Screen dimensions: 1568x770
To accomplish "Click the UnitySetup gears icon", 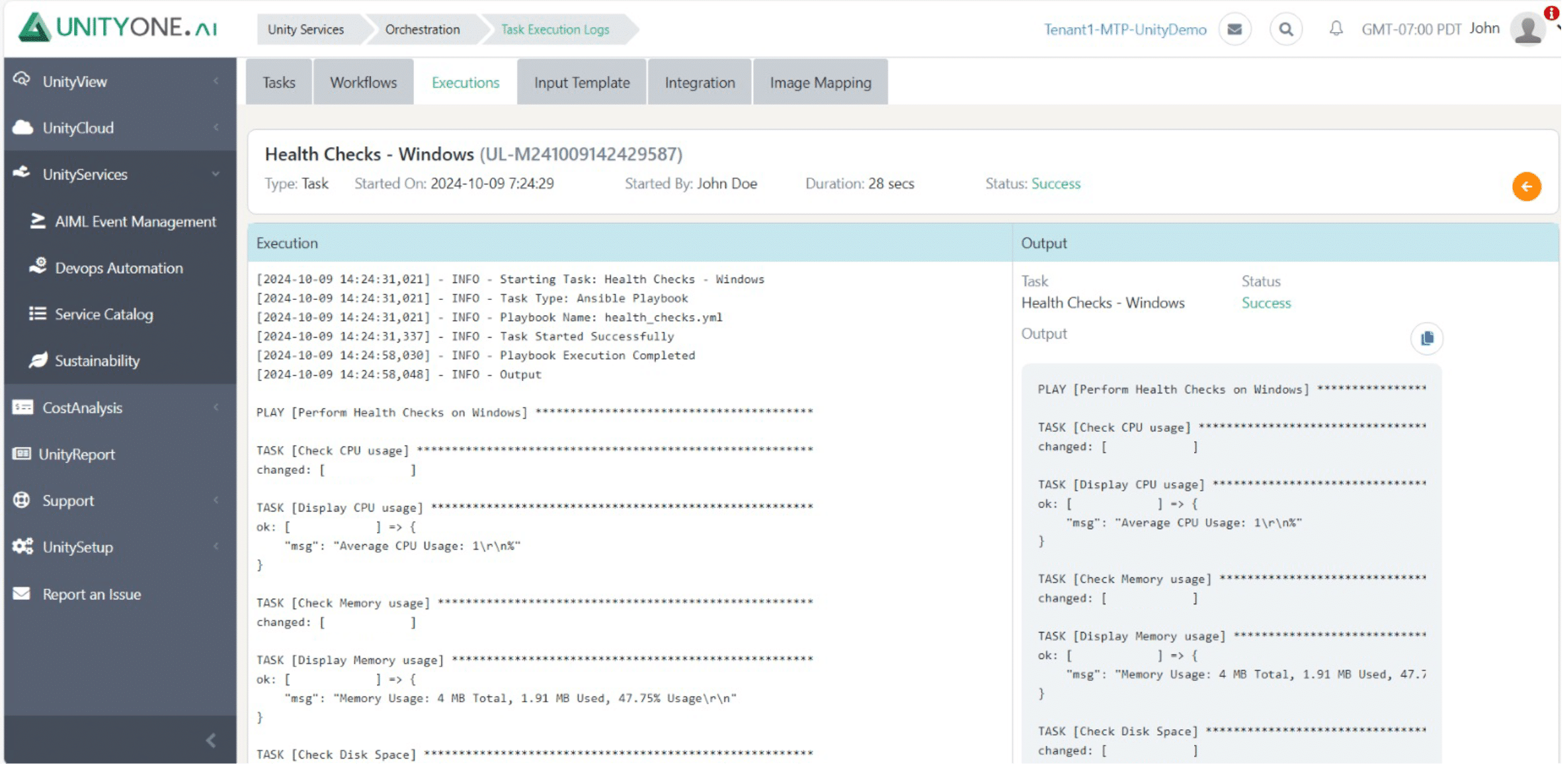I will coord(23,547).
